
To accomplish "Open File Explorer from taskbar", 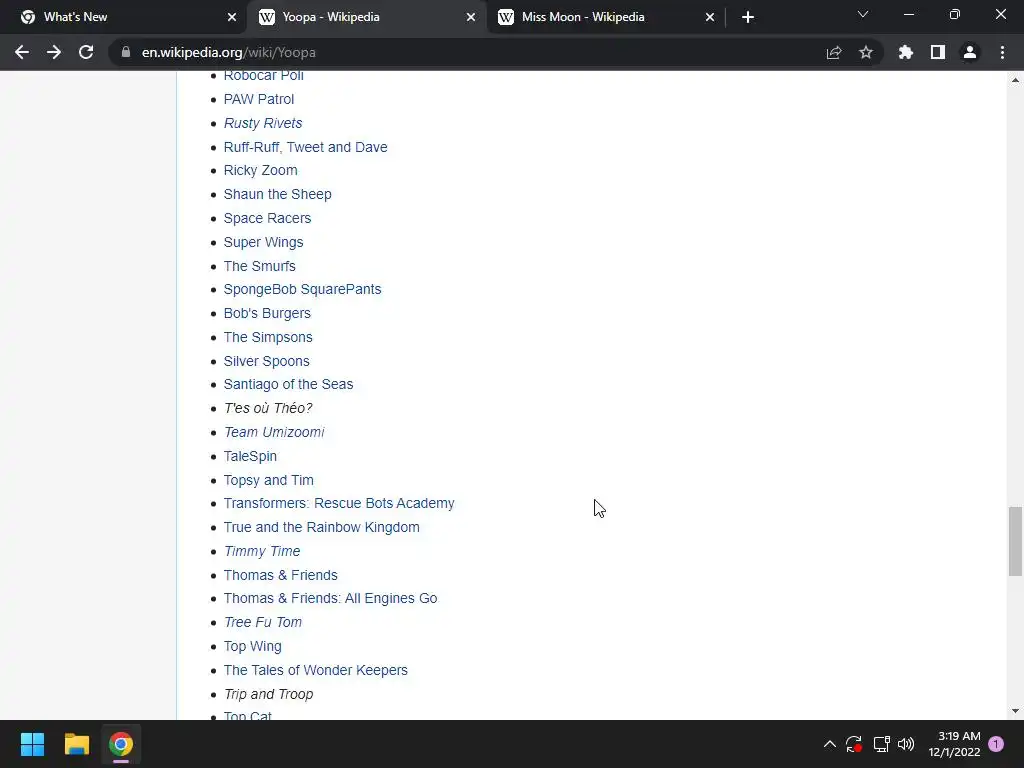I will (76, 744).
